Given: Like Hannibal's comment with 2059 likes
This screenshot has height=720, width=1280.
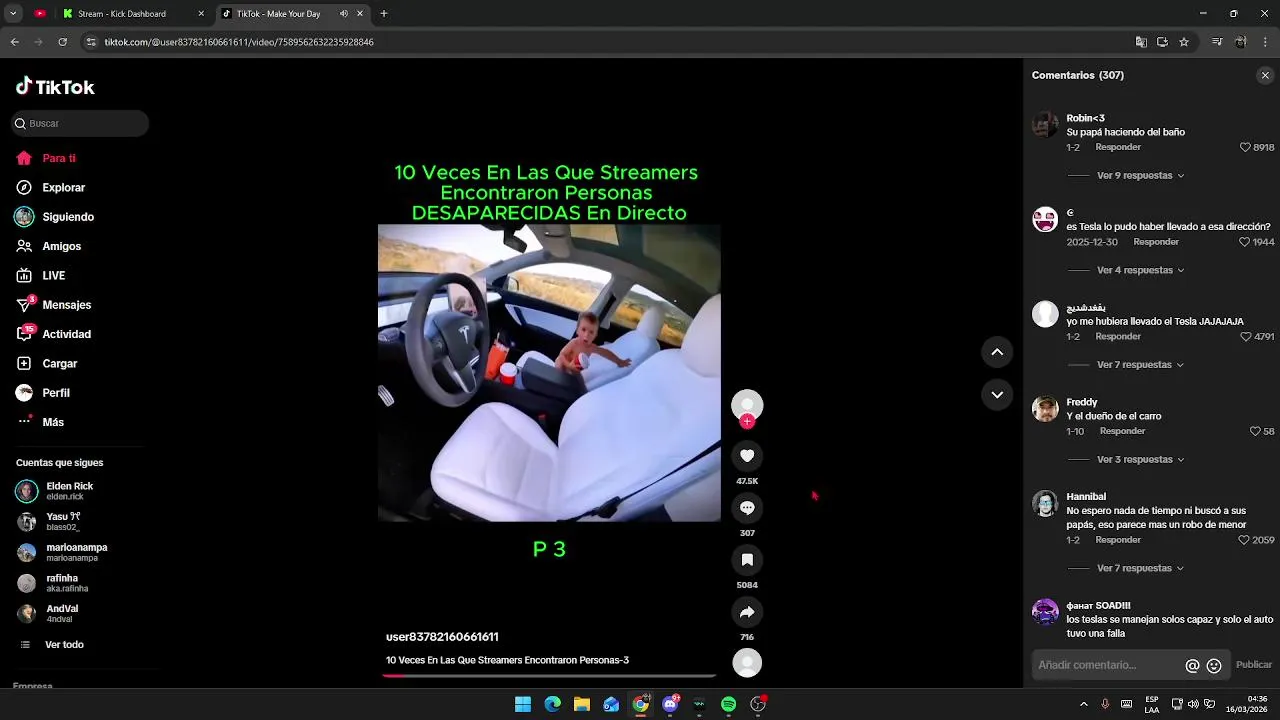Looking at the screenshot, I should click(x=1245, y=540).
